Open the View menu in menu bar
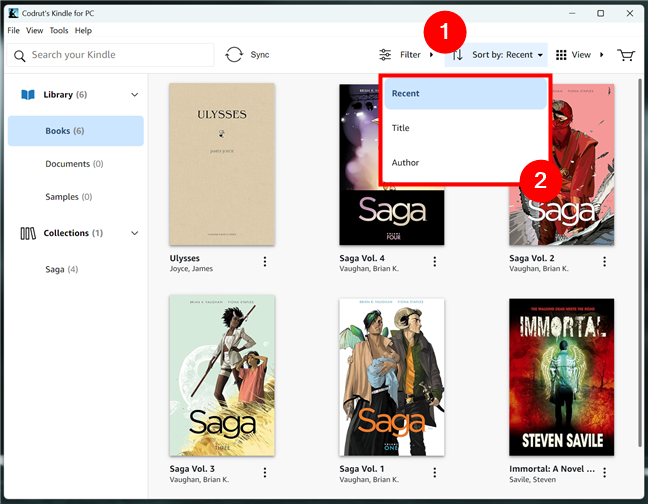Viewport: 648px width, 504px height. pyautogui.click(x=34, y=31)
